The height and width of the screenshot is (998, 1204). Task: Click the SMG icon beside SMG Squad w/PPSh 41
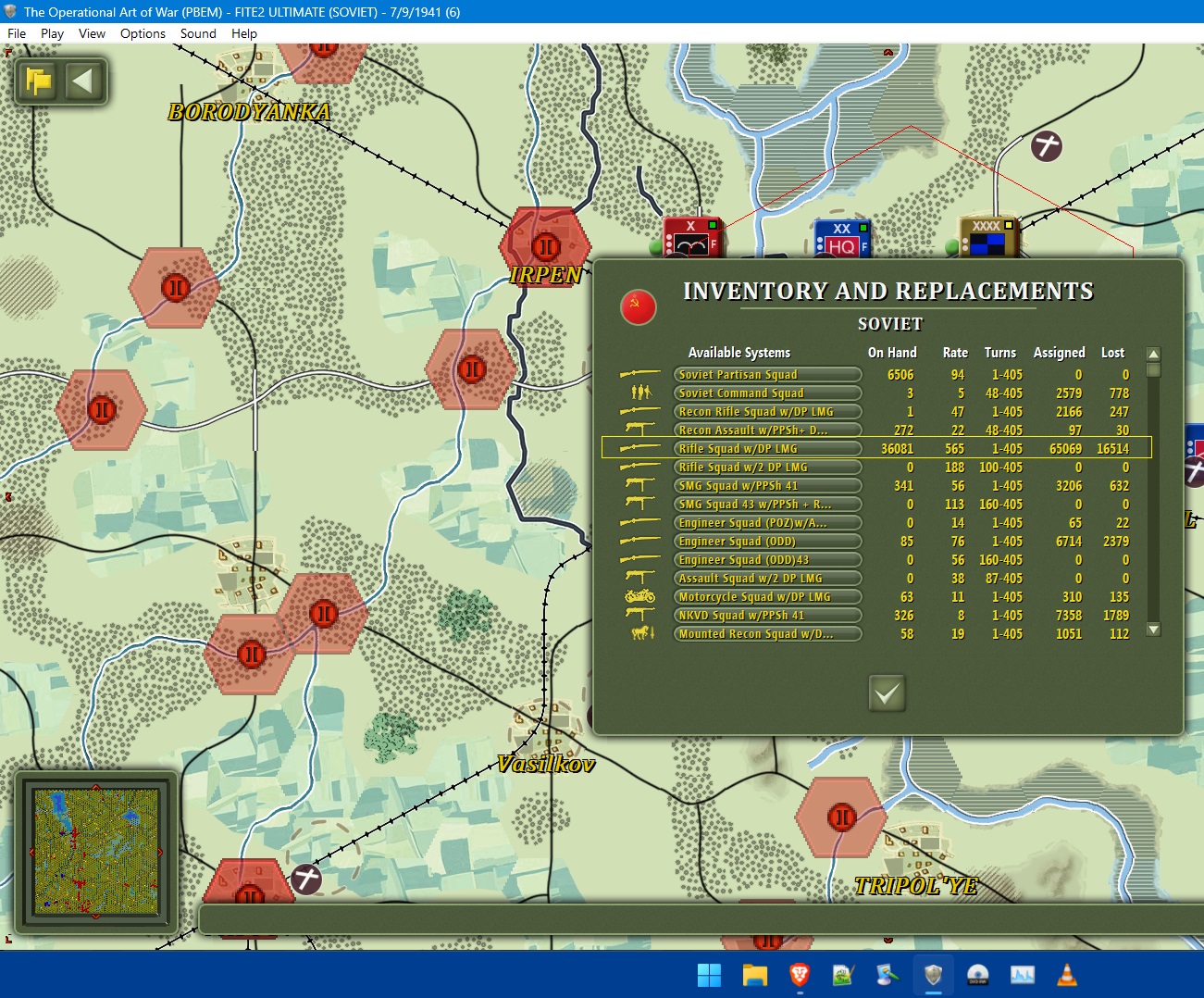[639, 485]
